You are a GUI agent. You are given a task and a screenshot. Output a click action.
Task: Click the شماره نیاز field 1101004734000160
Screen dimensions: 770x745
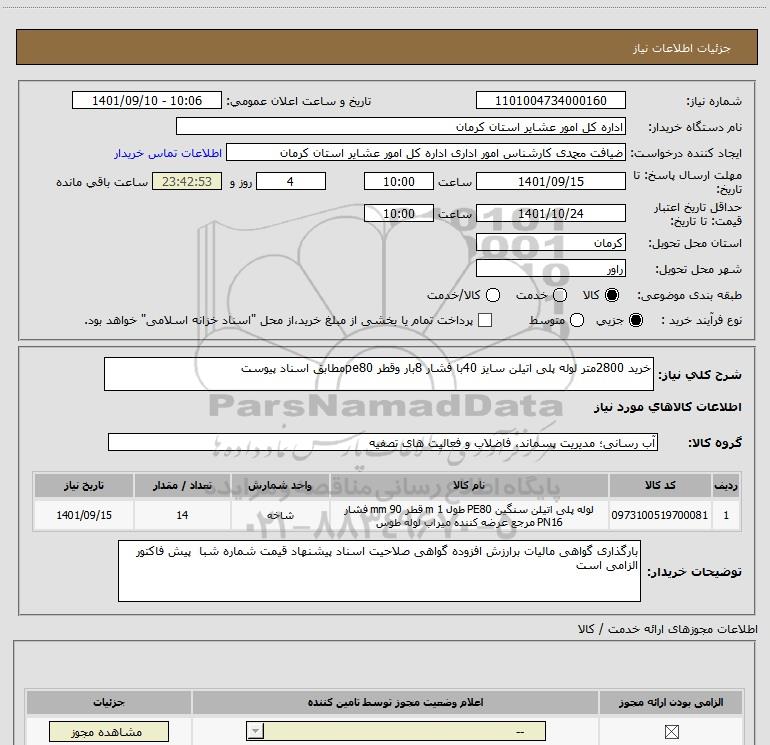[550, 101]
